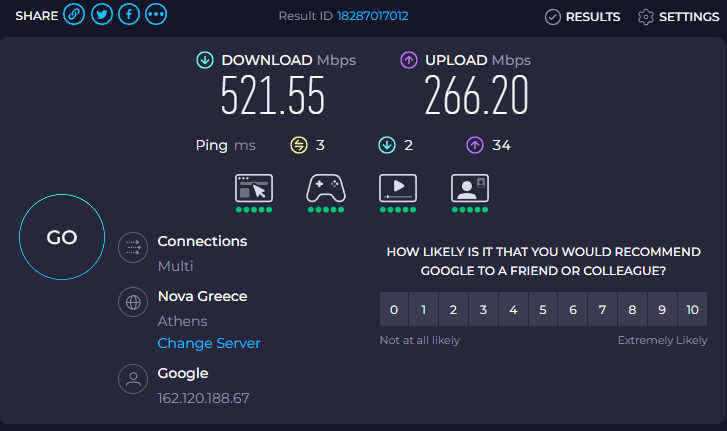Click the web browsing performance icon
Image resolution: width=727 pixels, height=431 pixels.
coord(253,188)
